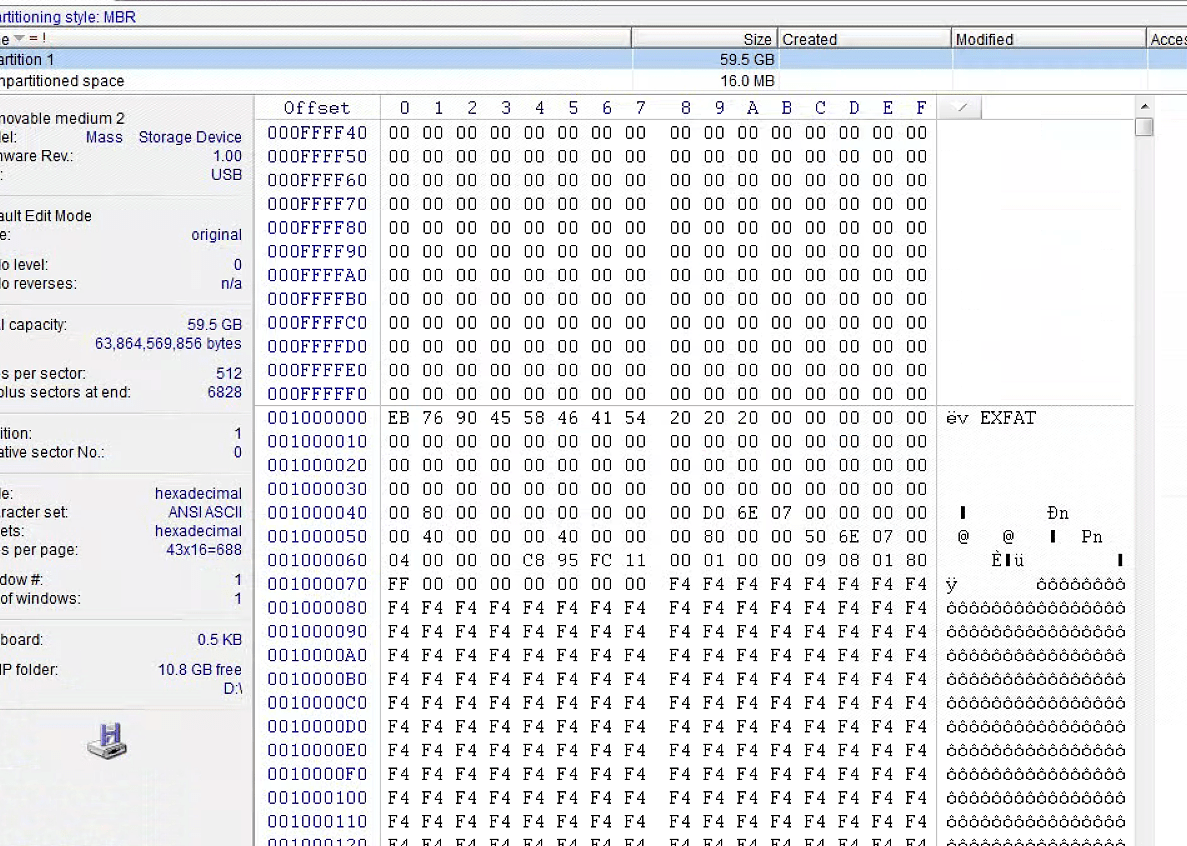Click the Partitioning style: MBR label
Image resolution: width=1187 pixels, height=846 pixels.
point(68,17)
